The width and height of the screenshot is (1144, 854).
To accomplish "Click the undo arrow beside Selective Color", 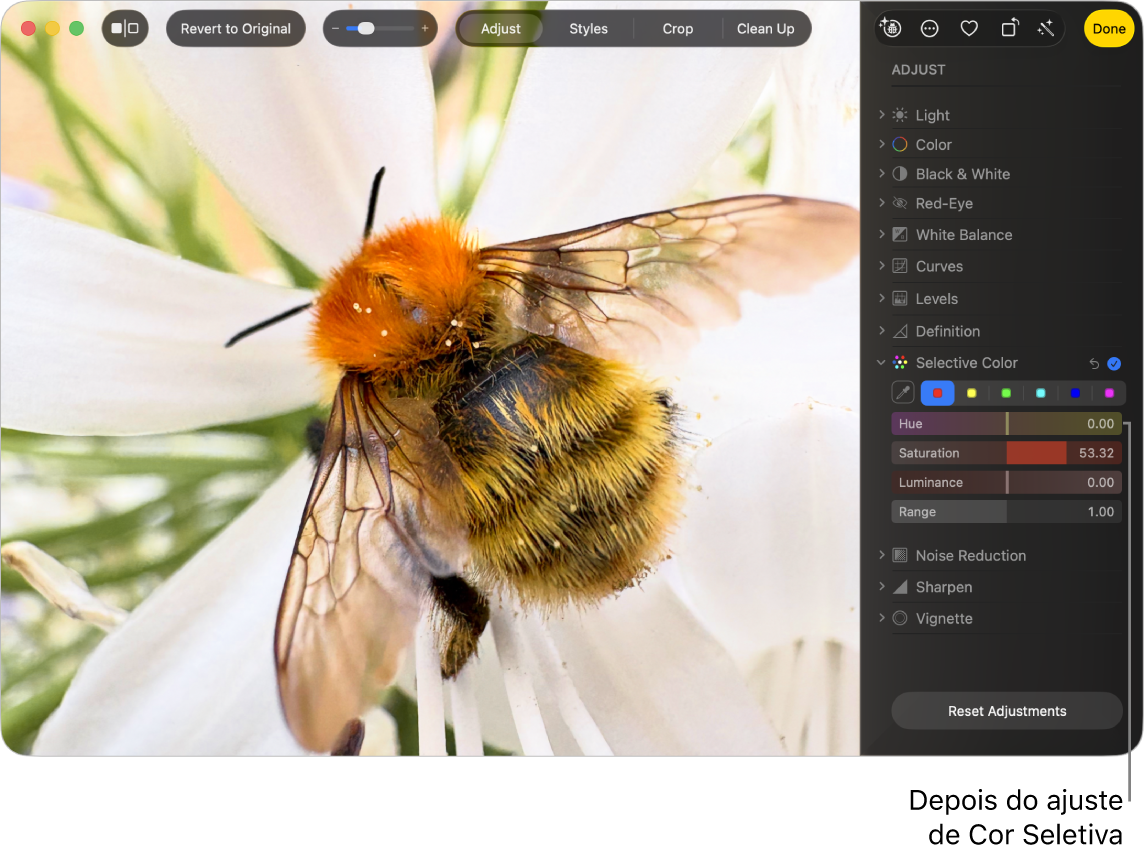I will click(x=1094, y=363).
